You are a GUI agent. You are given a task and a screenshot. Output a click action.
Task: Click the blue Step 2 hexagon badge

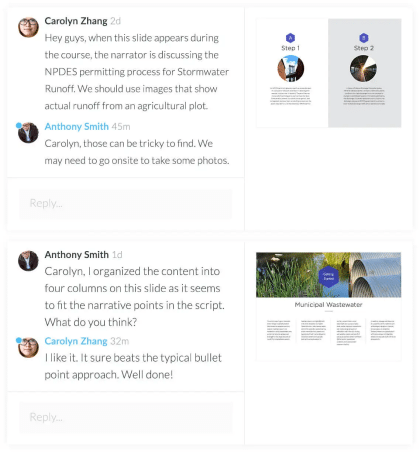pos(364,38)
